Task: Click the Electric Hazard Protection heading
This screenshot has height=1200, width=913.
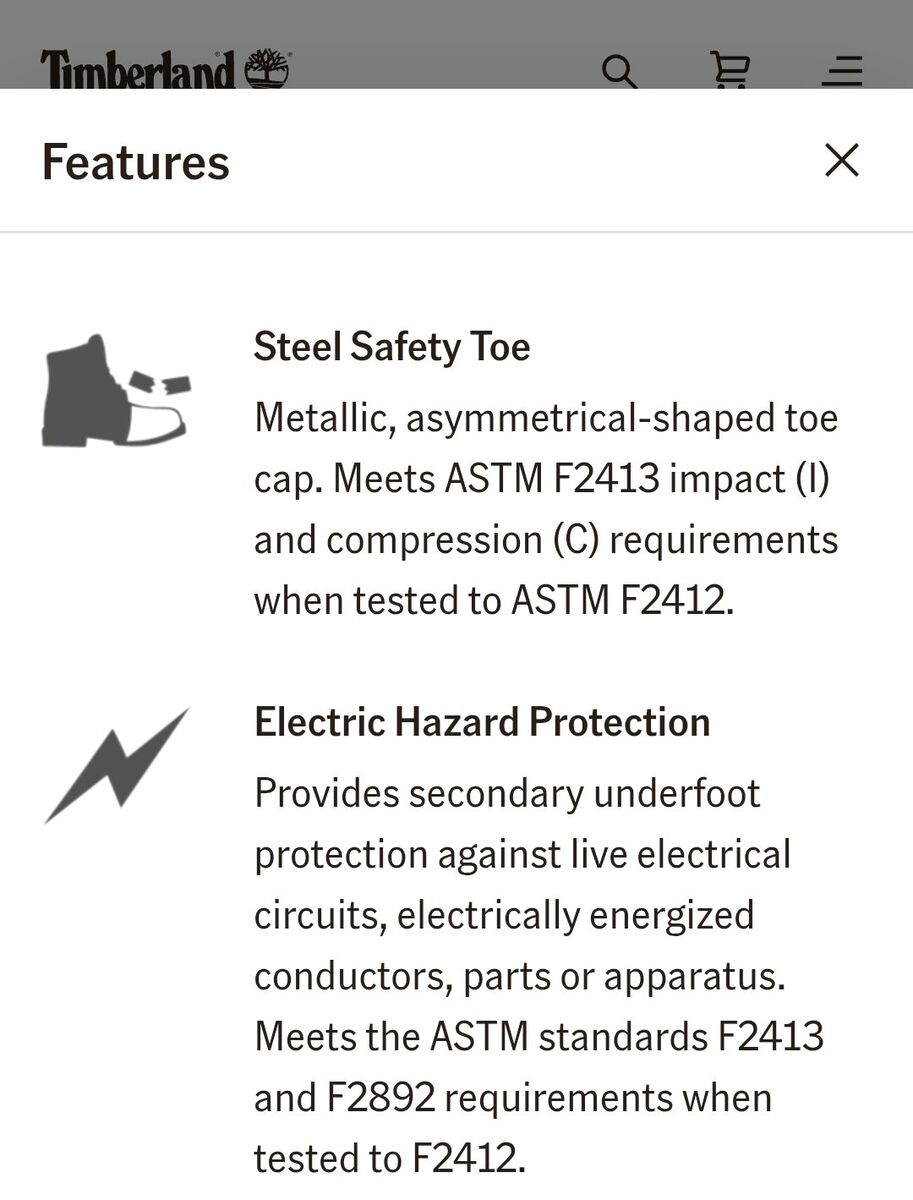Action: click(482, 721)
